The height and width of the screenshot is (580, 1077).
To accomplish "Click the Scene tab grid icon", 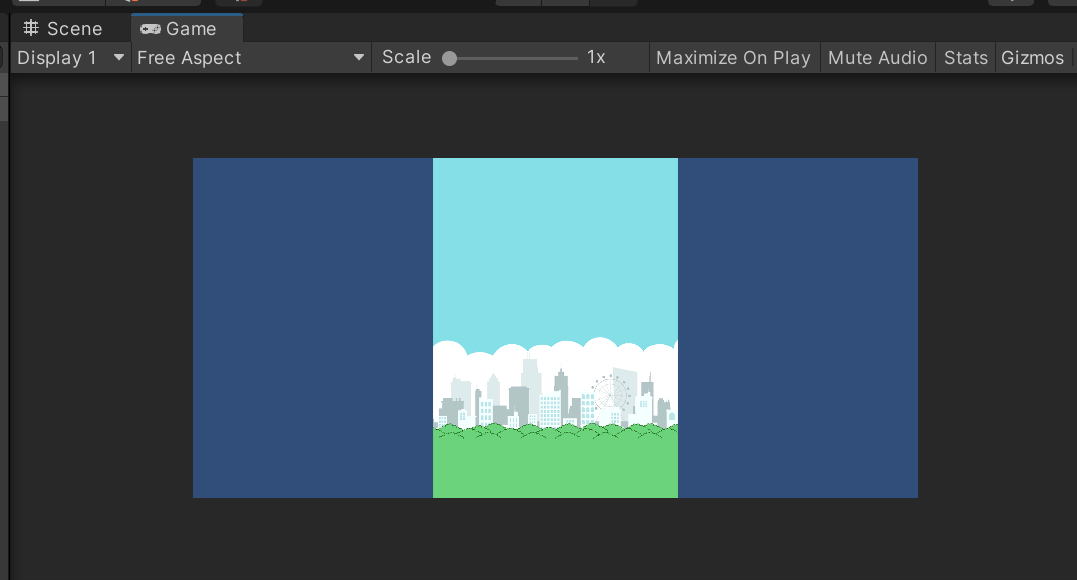I will click(31, 28).
